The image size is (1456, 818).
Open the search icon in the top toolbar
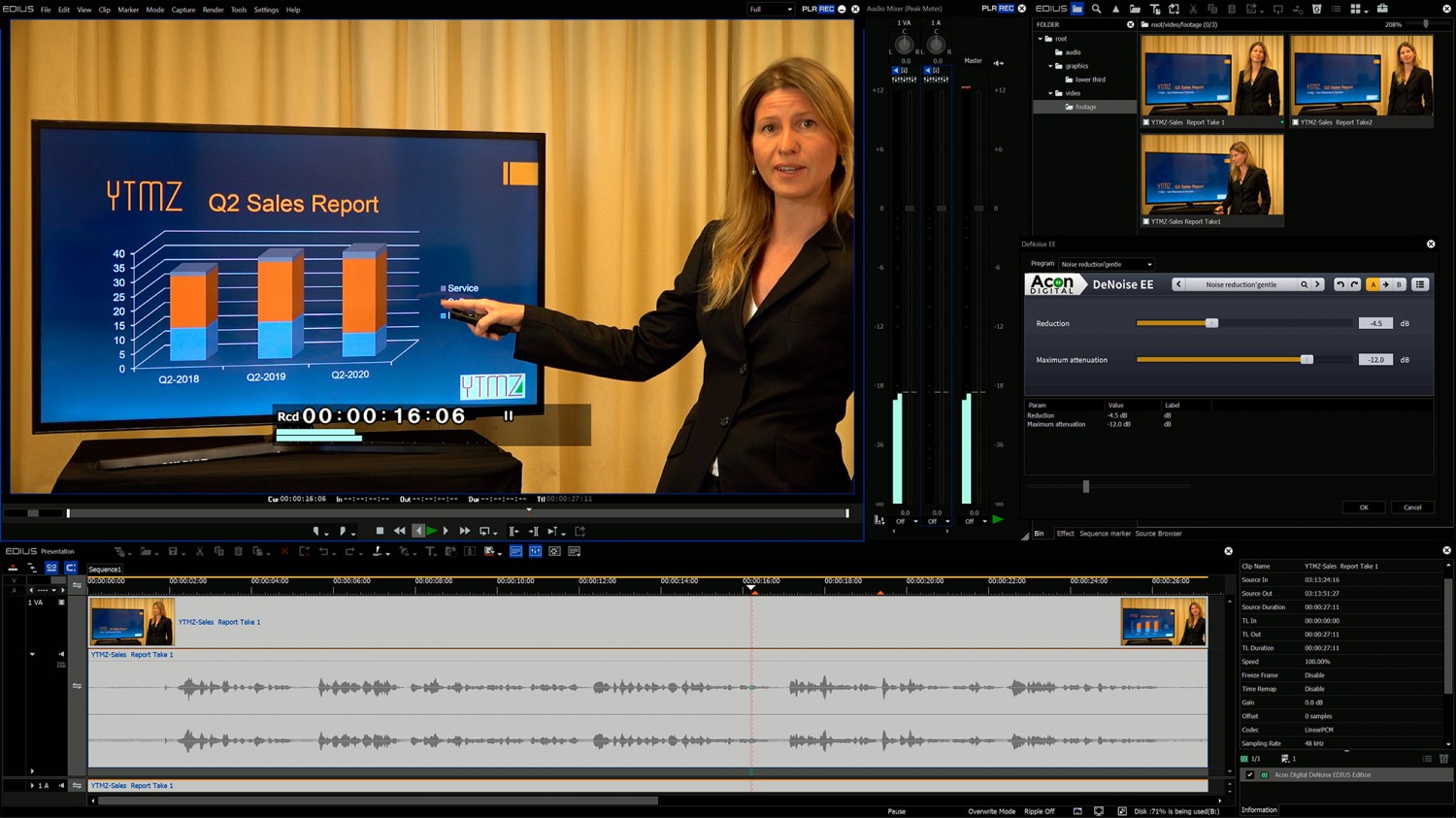(x=1095, y=9)
